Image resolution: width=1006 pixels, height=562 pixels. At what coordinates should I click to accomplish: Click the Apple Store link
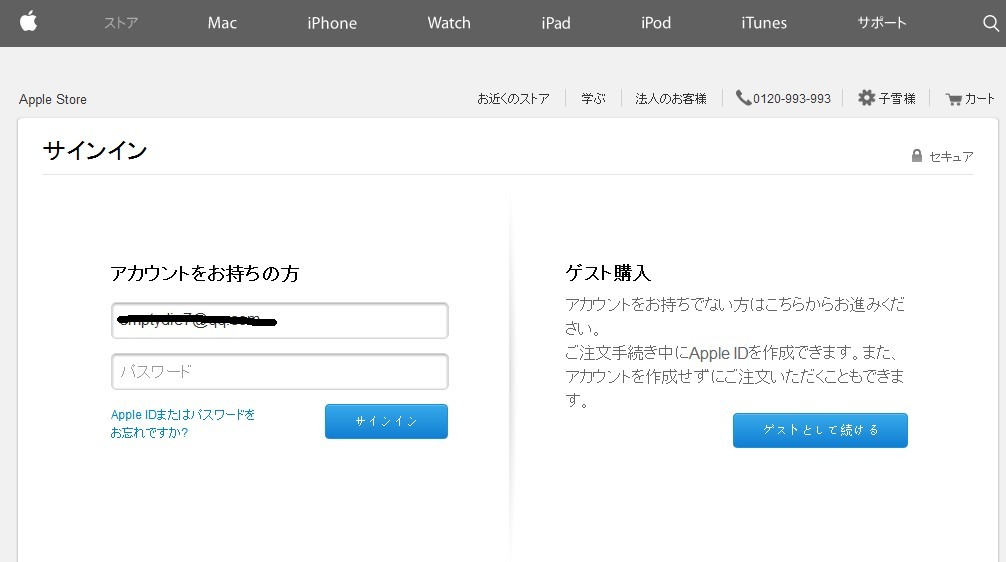coord(53,99)
